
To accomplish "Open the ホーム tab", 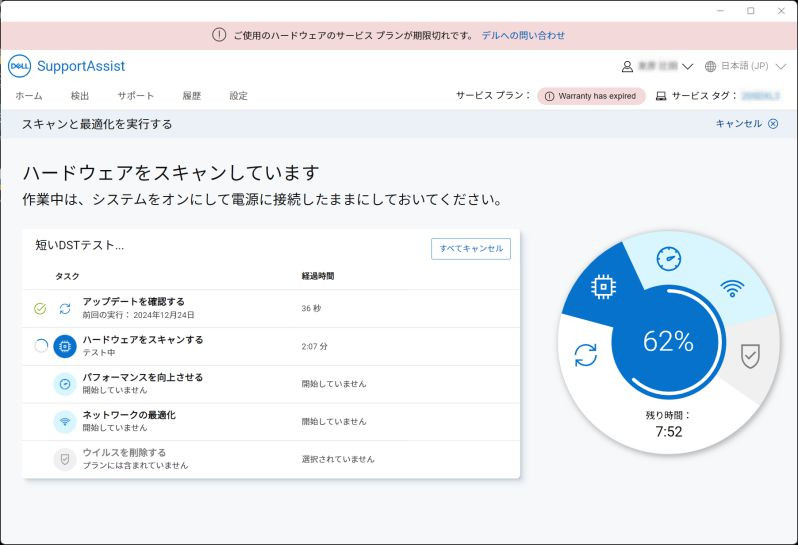I will [29, 96].
